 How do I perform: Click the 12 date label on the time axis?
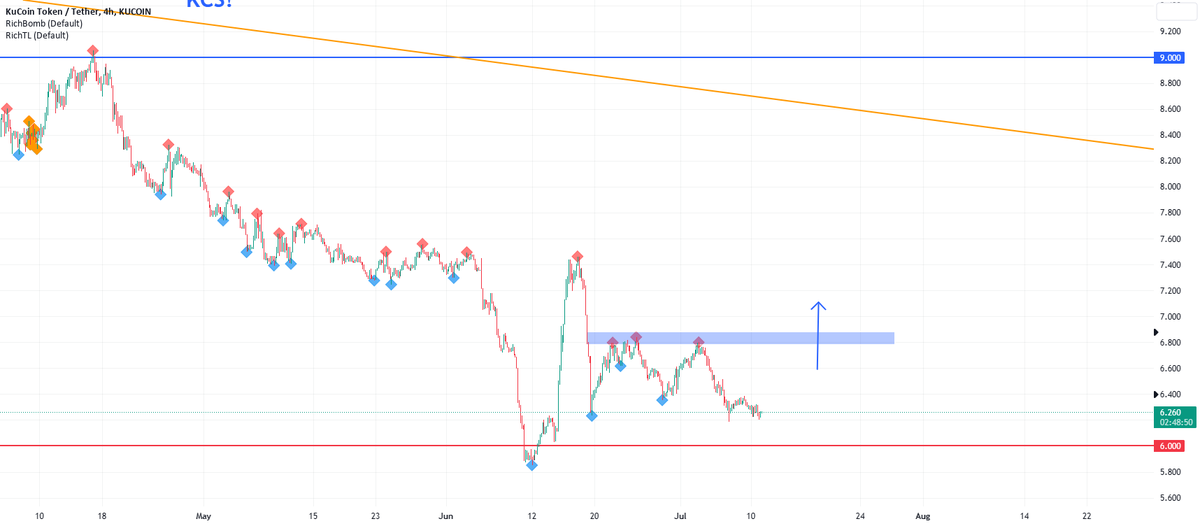tap(532, 516)
